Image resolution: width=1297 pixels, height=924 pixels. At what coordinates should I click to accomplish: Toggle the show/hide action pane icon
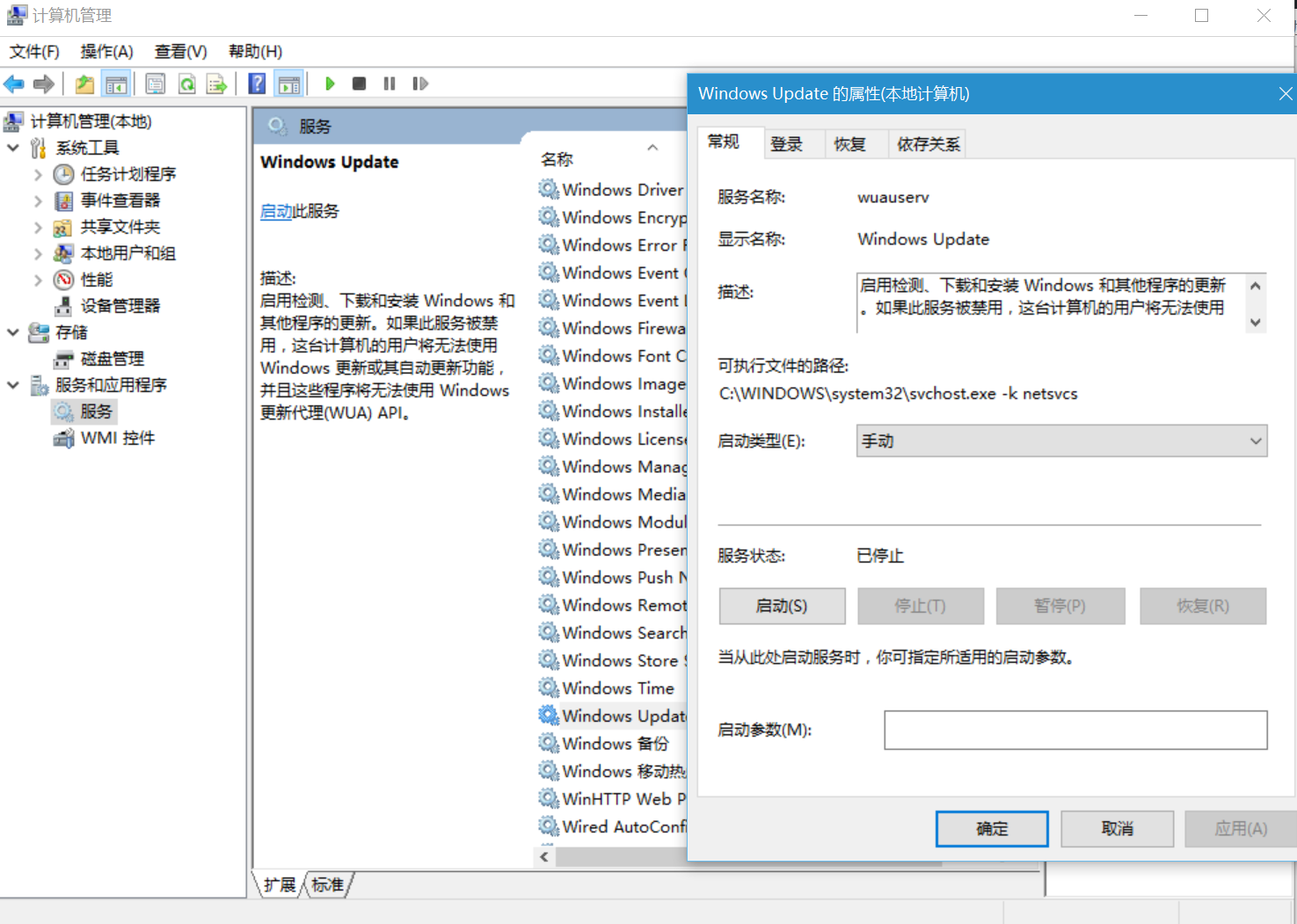coord(288,84)
